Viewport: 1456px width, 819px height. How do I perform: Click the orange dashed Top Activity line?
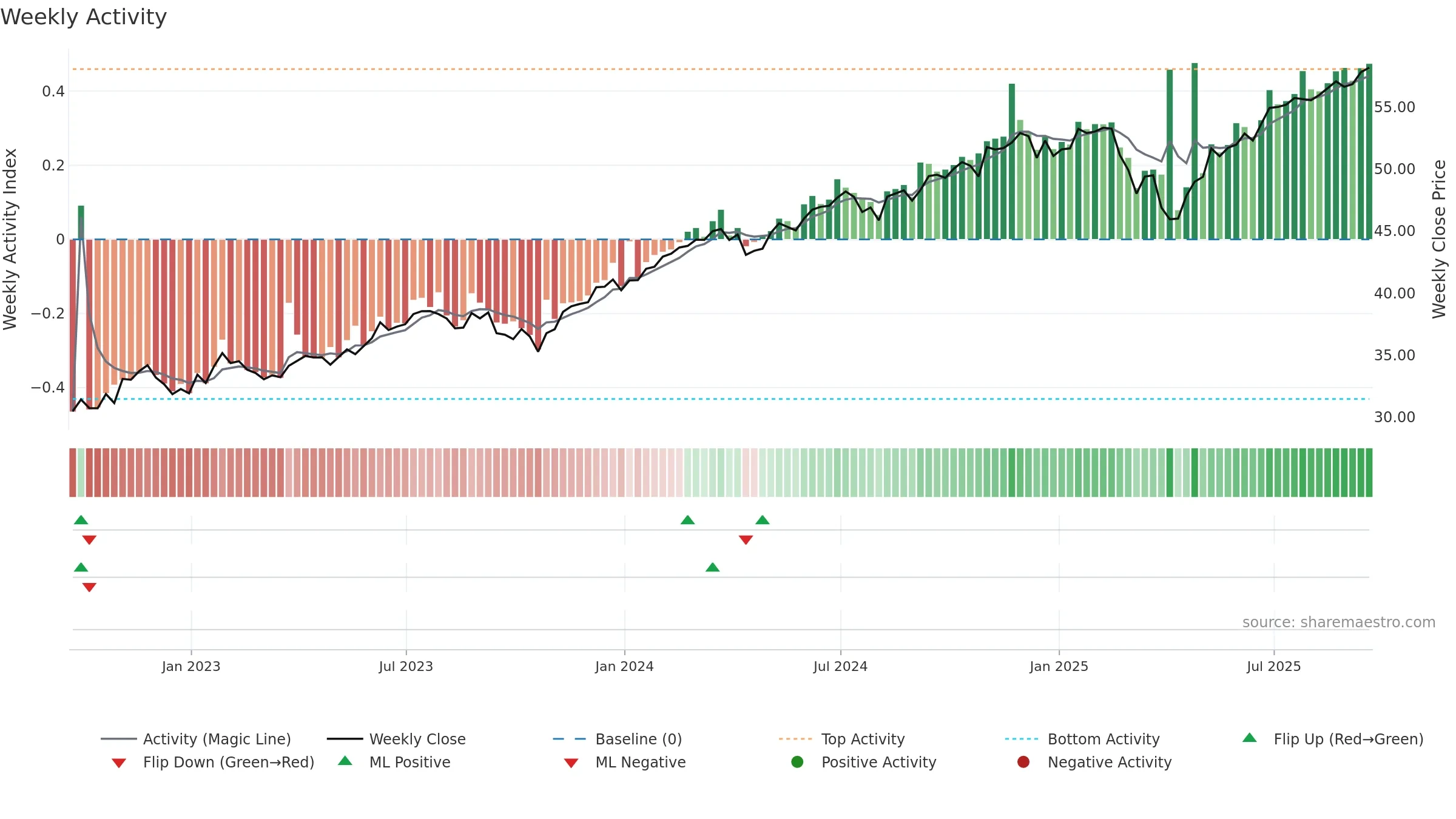tap(721, 69)
